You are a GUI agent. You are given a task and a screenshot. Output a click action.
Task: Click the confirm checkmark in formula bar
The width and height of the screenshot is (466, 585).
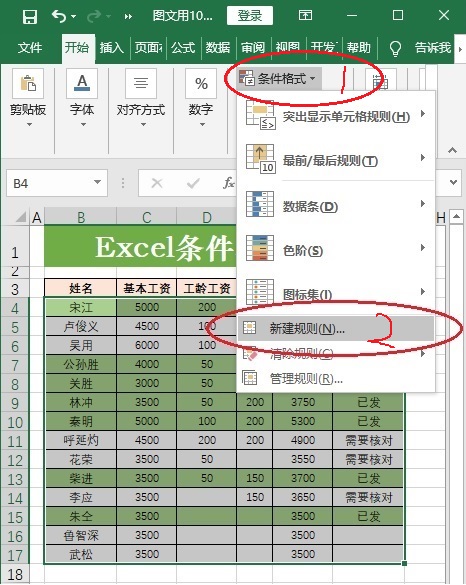click(193, 183)
